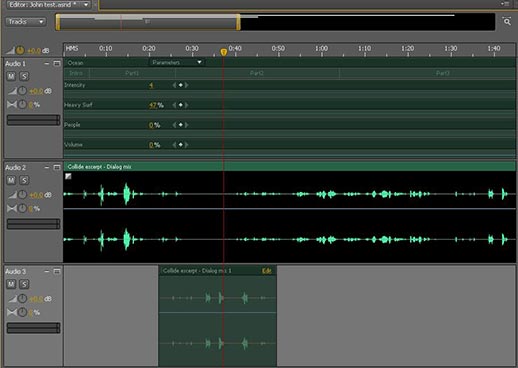Click fade handle icon on Audio 2 clip
This screenshot has height=368, width=518.
tap(68, 176)
